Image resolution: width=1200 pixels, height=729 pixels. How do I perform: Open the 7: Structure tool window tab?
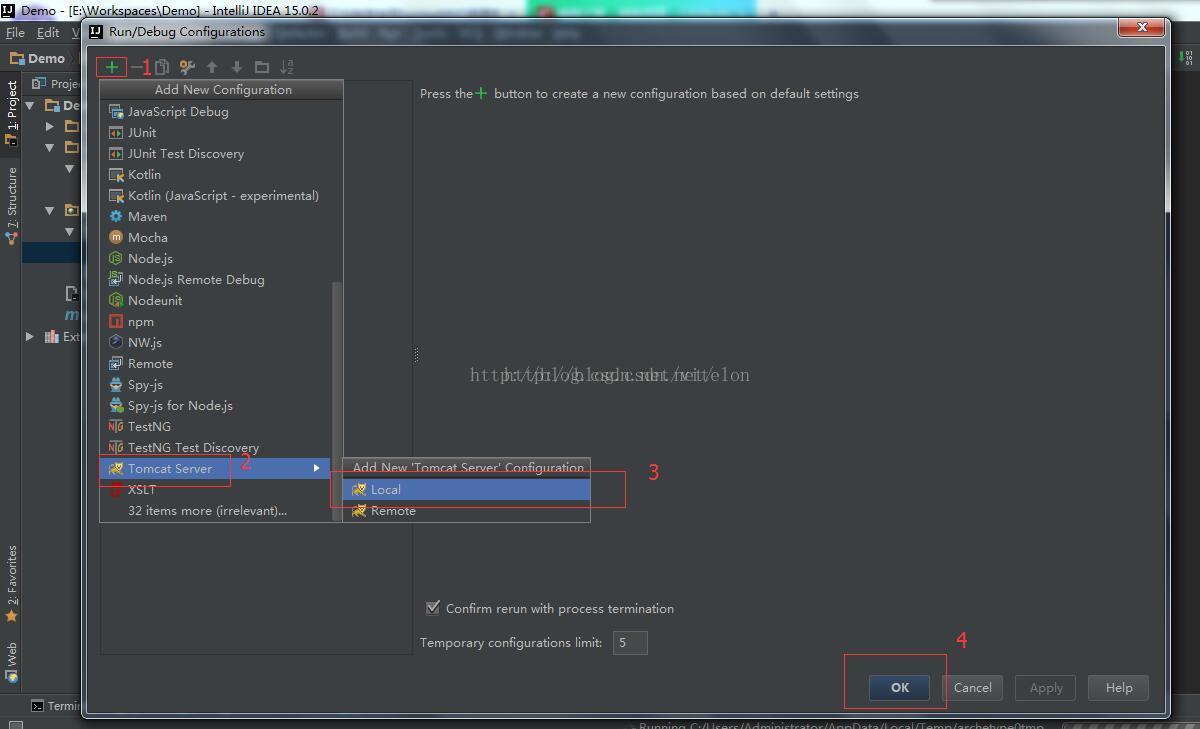click(x=11, y=205)
